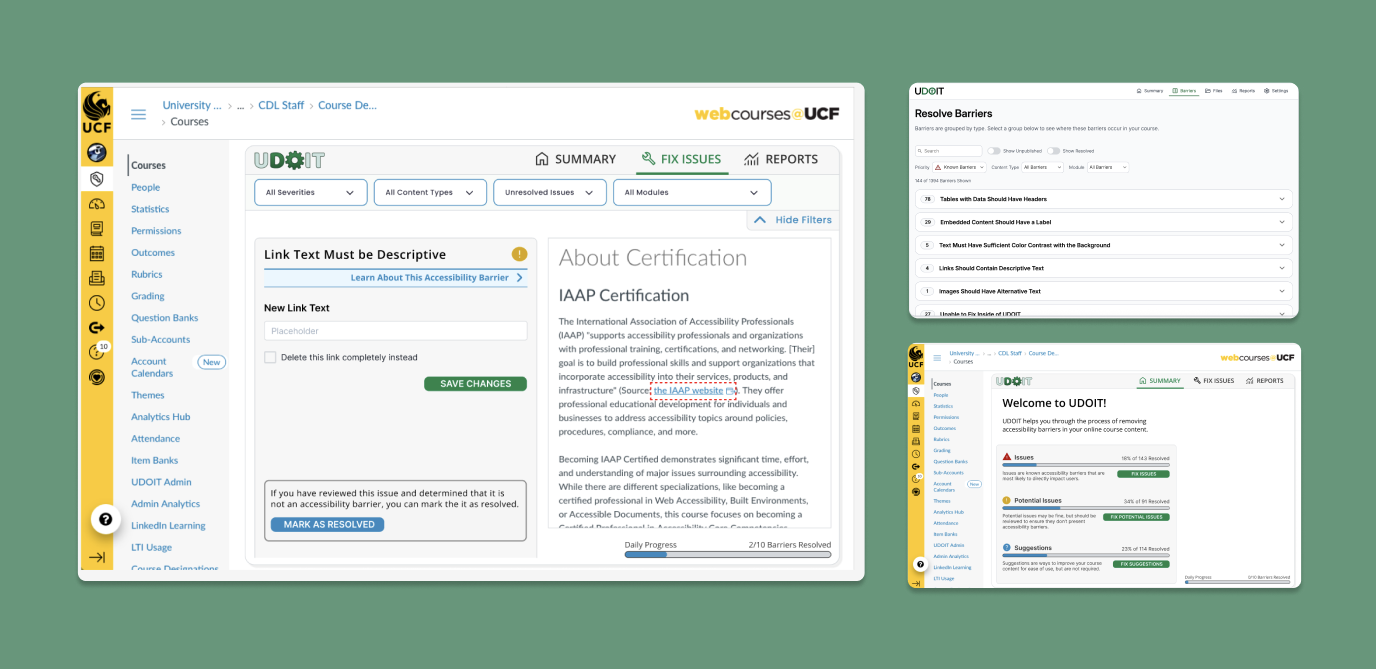Open the All Modules dropdown
This screenshot has width=1376, height=669.
[x=692, y=192]
